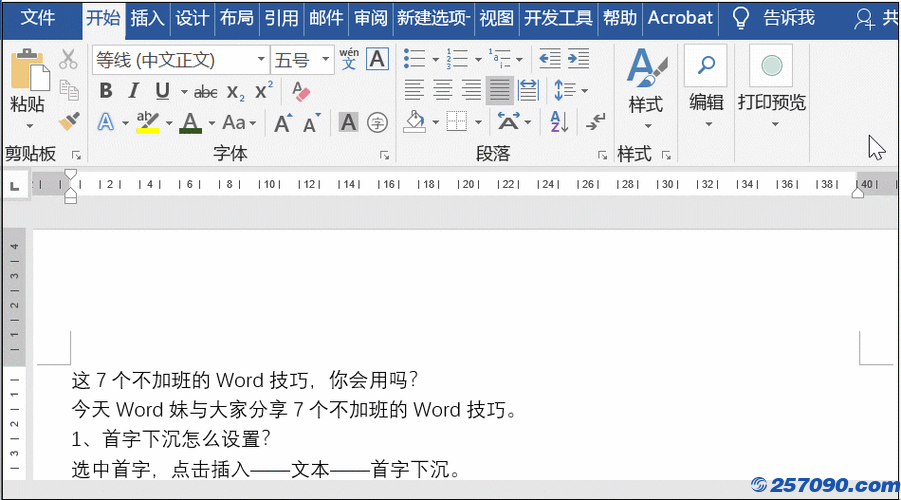This screenshot has width=901, height=500.
Task: Open the Paragraph dialog launcher
Action: point(602,155)
